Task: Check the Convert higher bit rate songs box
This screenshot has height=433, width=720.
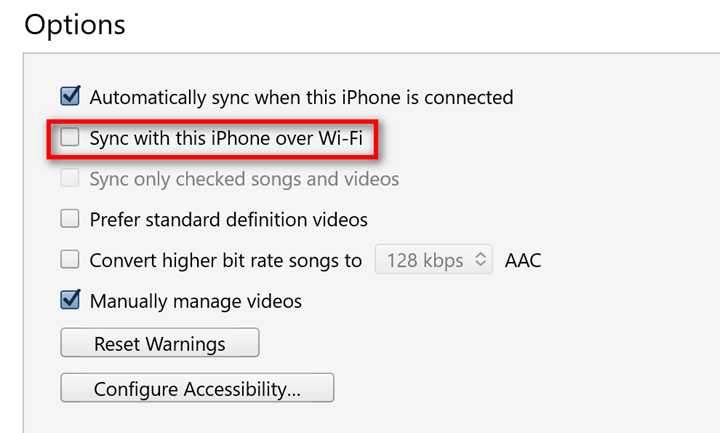Action: tap(70, 259)
